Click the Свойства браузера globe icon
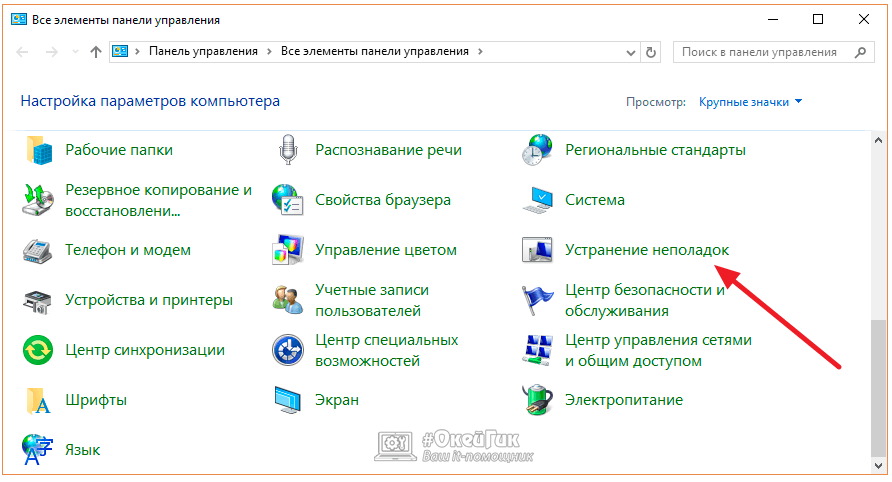The width and height of the screenshot is (892, 482). (287, 200)
